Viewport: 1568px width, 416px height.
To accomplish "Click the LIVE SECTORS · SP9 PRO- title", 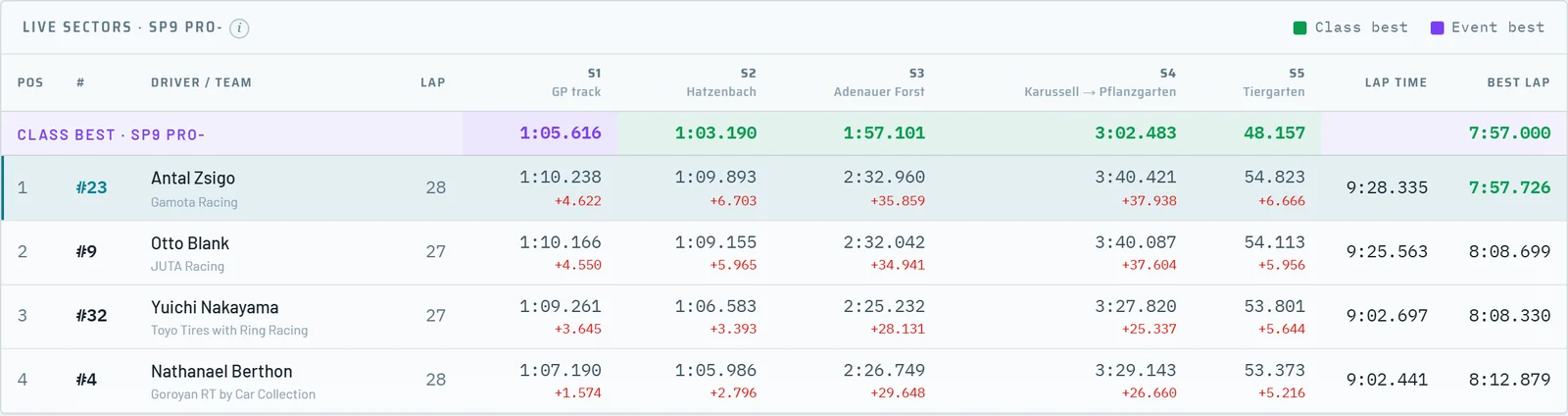I will coord(122,27).
